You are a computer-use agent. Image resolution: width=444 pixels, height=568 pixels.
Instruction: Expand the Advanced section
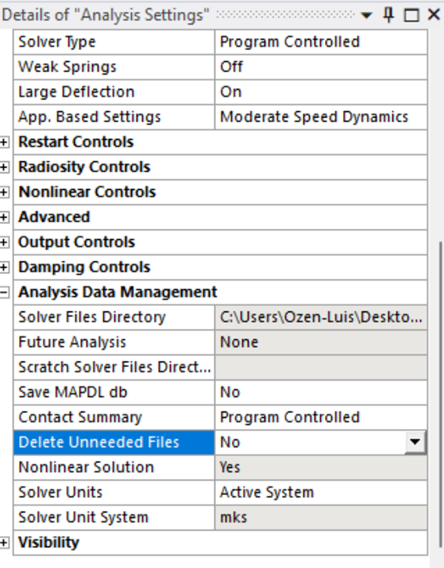[x=4, y=217]
